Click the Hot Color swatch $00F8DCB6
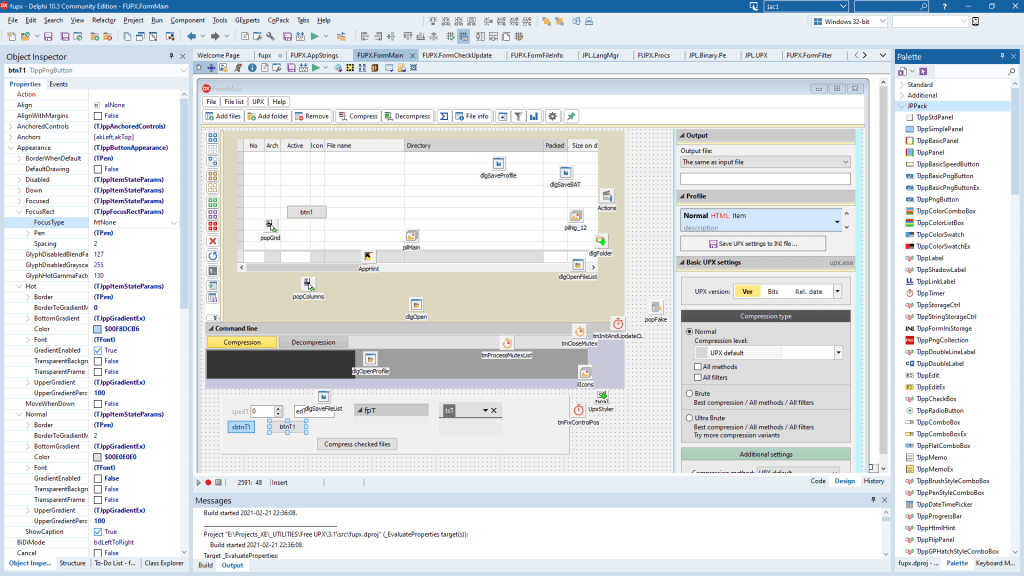Image resolution: width=1024 pixels, height=576 pixels. click(x=98, y=329)
